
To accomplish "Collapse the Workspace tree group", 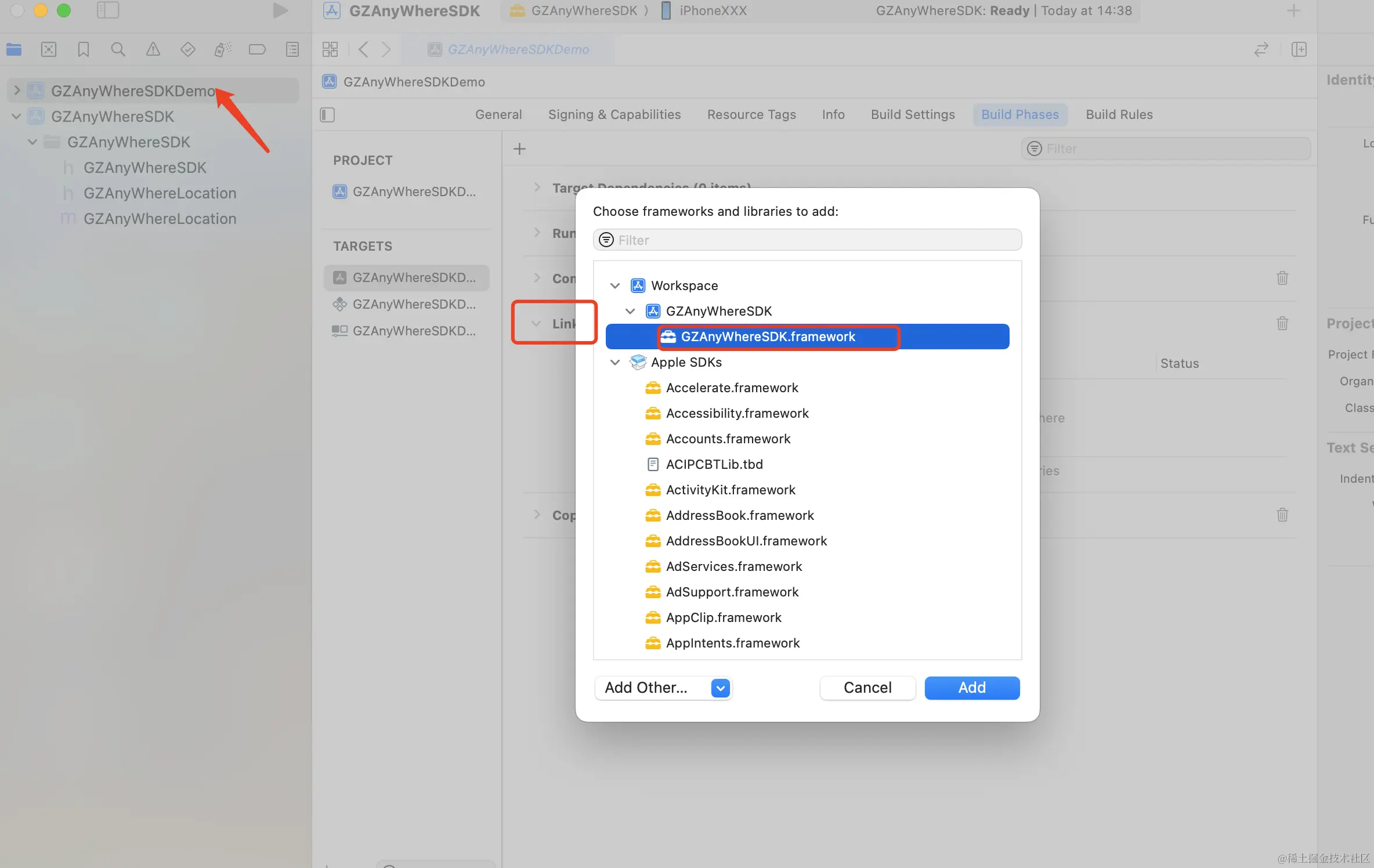I will (x=615, y=285).
